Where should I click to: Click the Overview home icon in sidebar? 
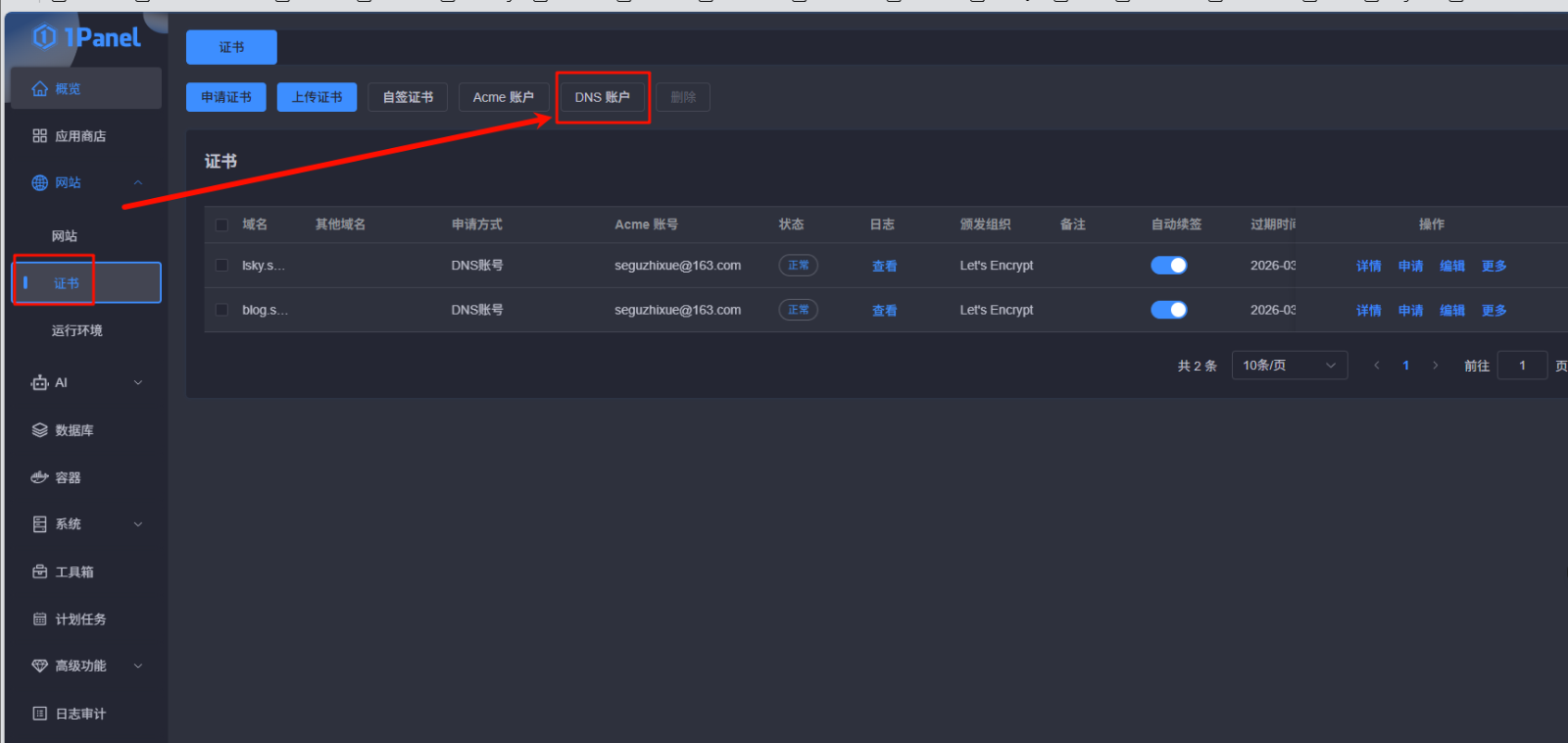click(x=40, y=89)
